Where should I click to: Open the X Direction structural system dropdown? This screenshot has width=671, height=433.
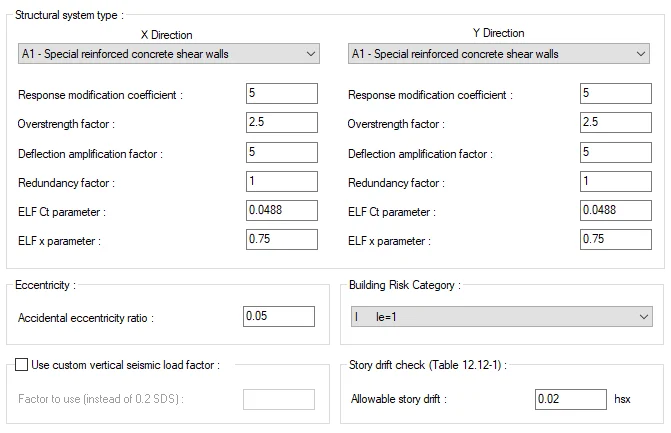169,54
